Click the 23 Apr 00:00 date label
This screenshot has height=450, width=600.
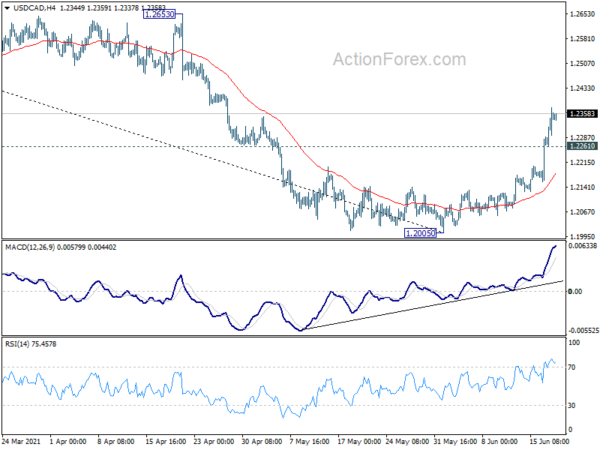214,442
